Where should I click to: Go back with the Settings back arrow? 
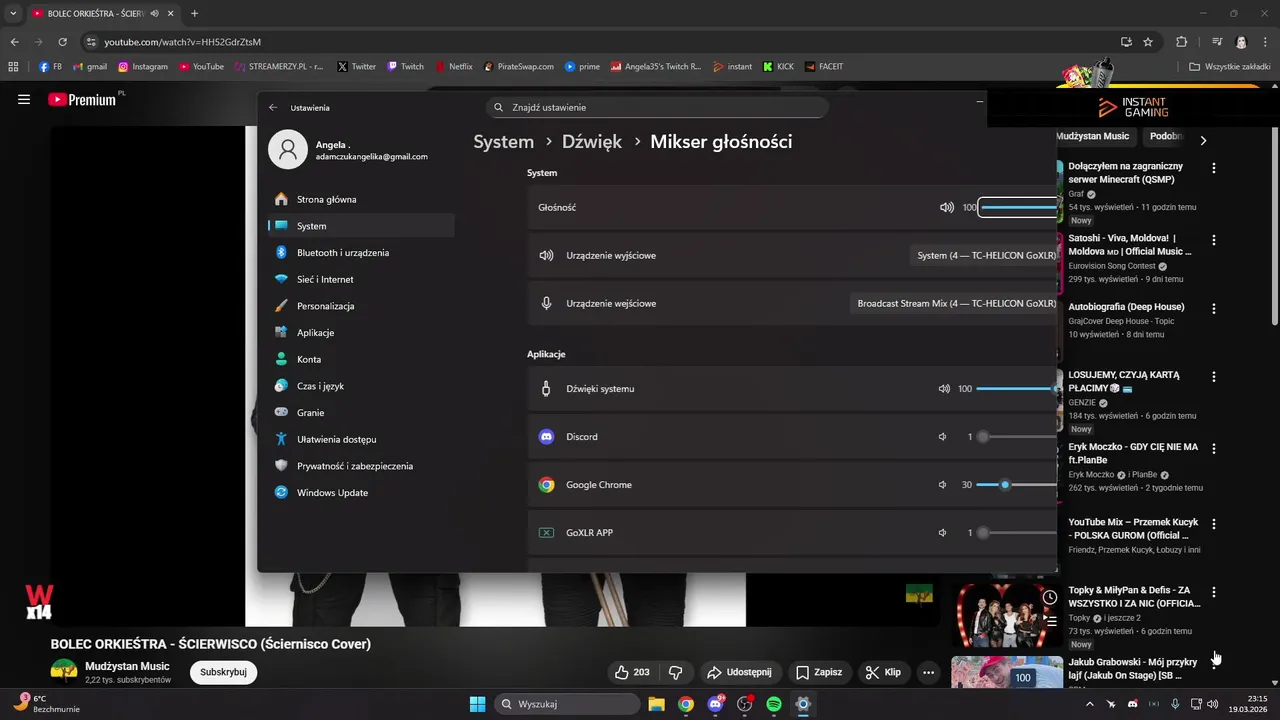point(273,107)
